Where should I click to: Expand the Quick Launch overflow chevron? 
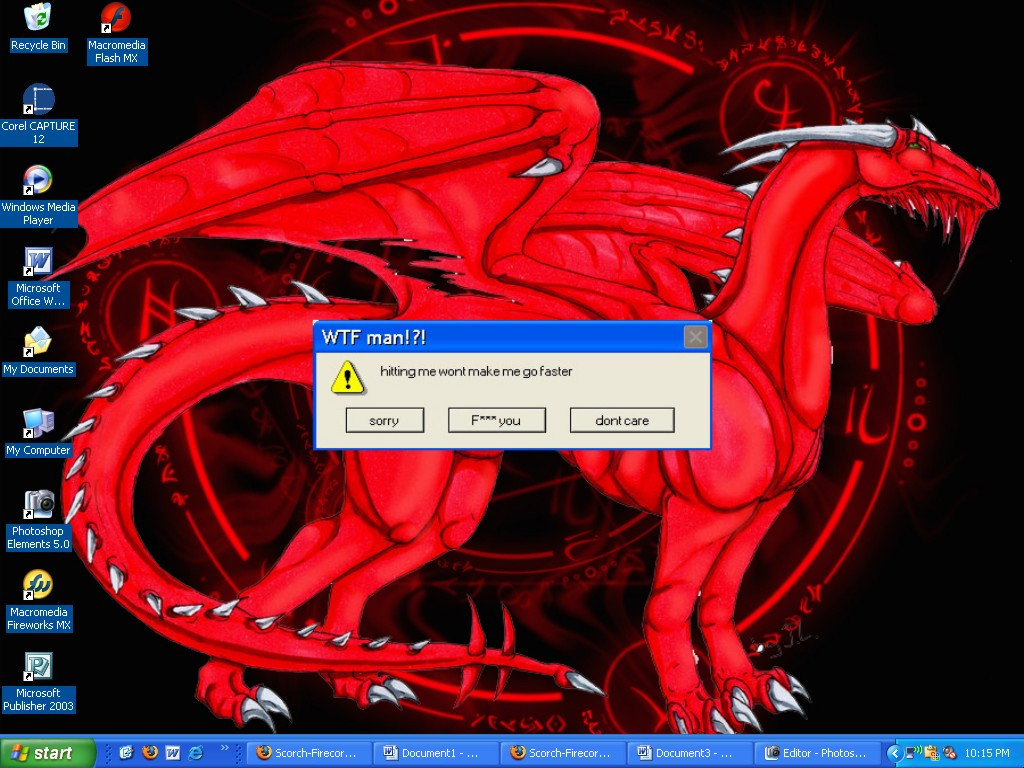(225, 748)
